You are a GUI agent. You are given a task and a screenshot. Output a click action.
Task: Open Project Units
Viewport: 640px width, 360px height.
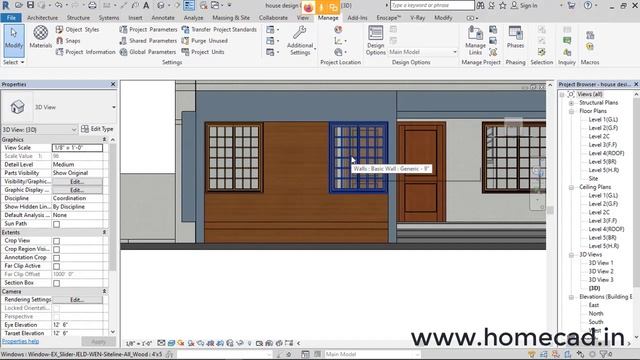click(x=203, y=52)
